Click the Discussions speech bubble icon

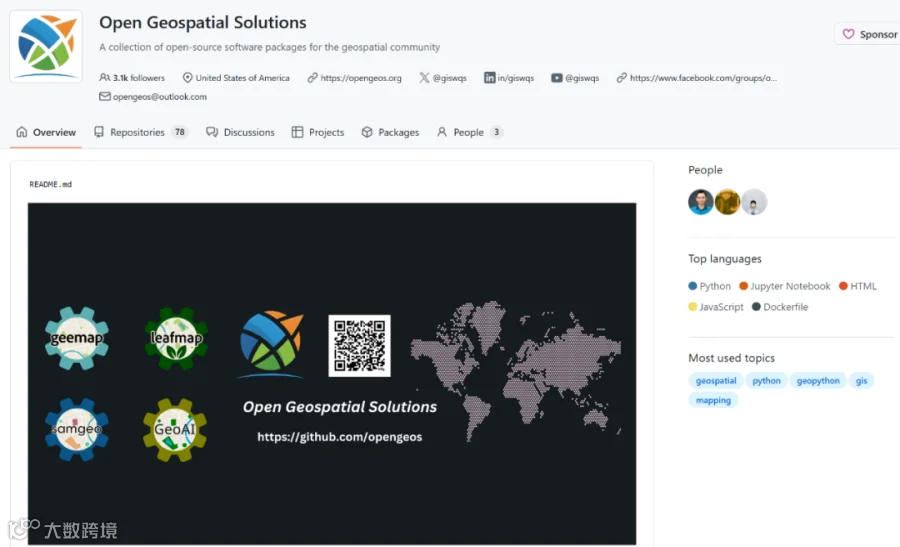212,132
